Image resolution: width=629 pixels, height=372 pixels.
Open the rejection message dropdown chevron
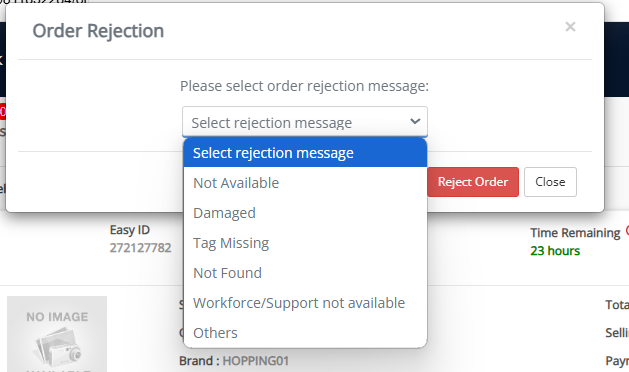[x=415, y=121]
